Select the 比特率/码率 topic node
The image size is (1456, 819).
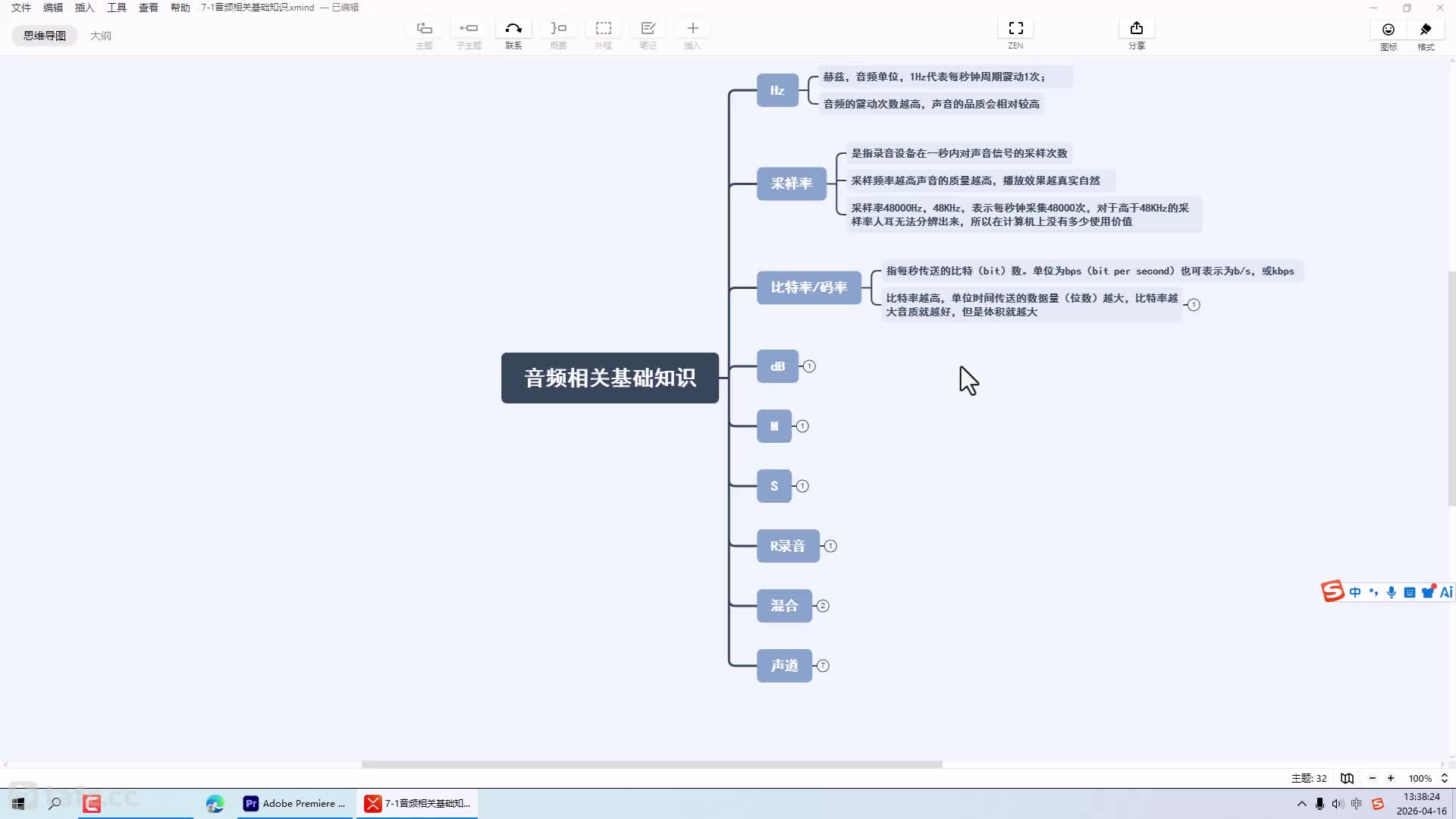click(x=808, y=287)
